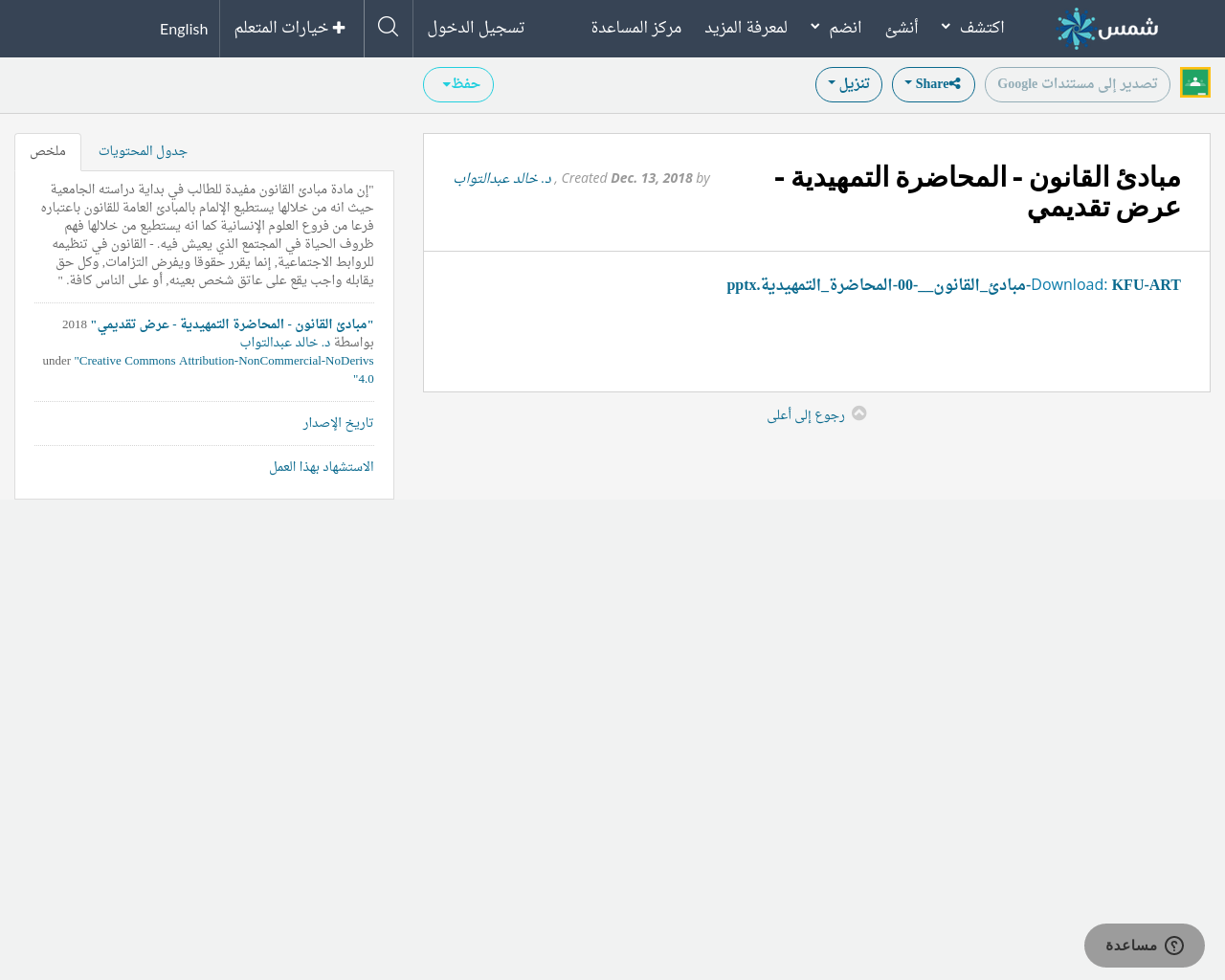This screenshot has height=980, width=1225.
Task: Click the page title مبادئ القانون heading
Action: point(977,191)
